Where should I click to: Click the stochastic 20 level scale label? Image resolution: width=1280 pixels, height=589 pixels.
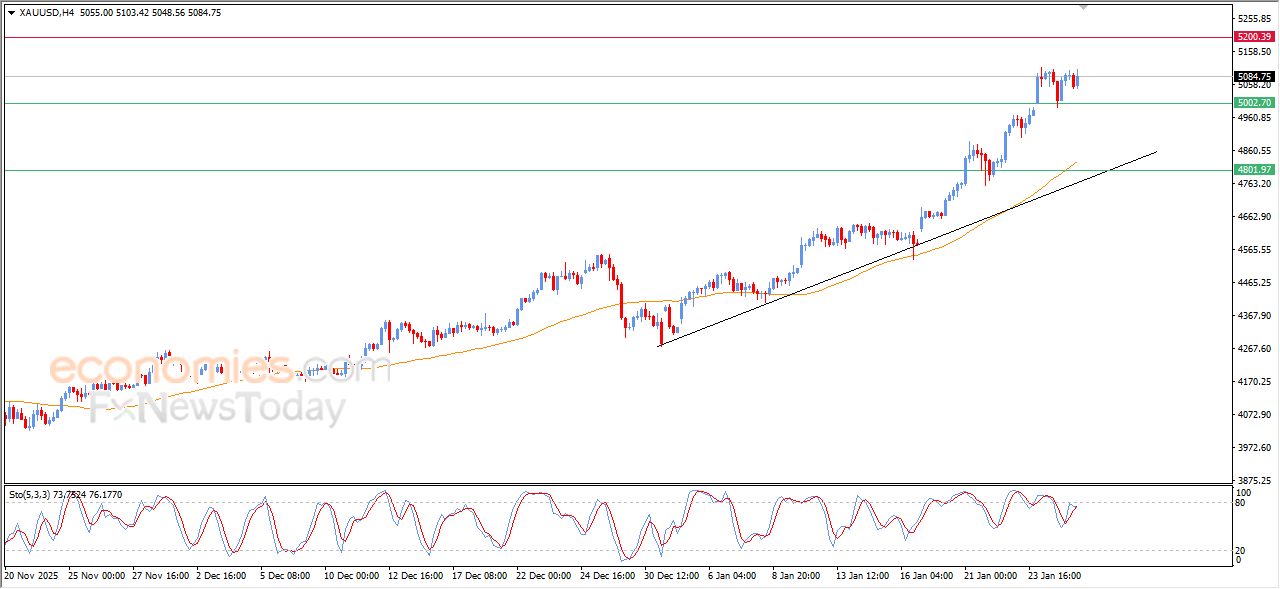1243,550
